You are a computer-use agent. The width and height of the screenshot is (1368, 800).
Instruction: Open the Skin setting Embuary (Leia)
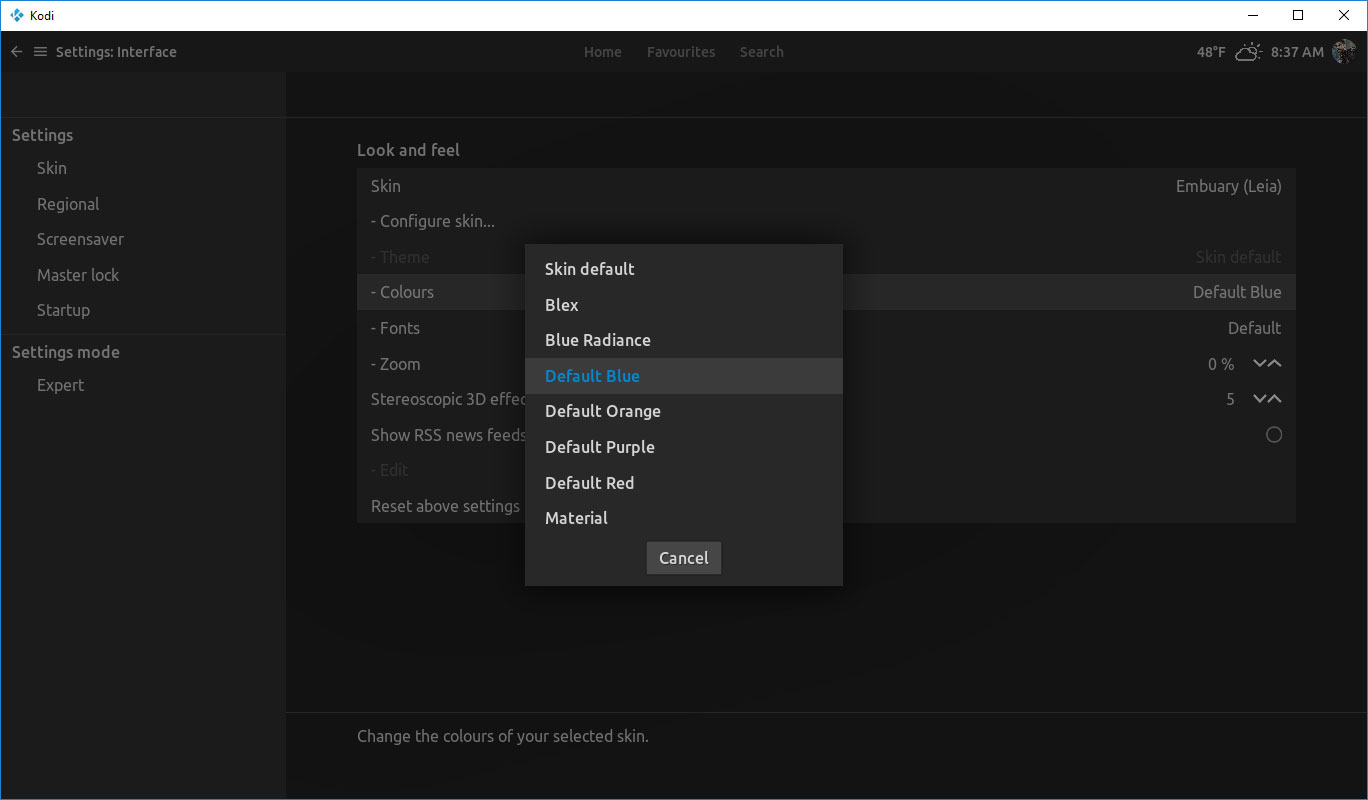pyautogui.click(x=826, y=186)
